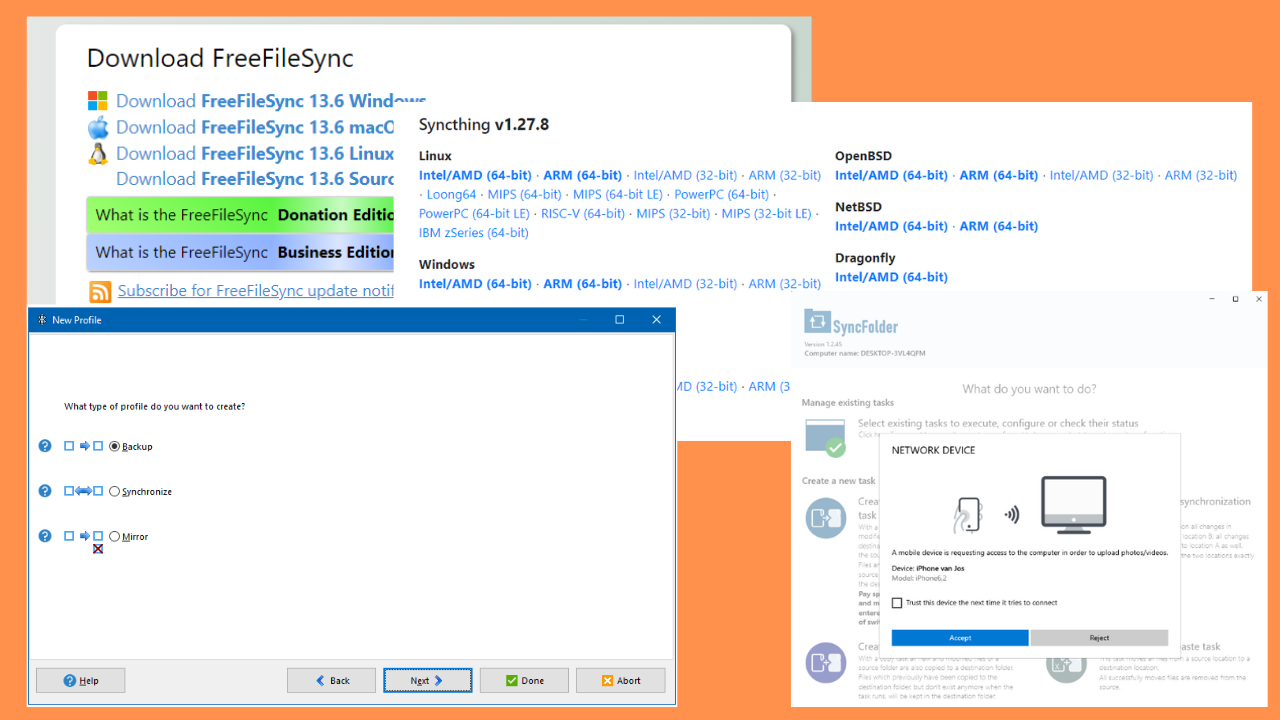Click the phone-in-hand icon in Network Device dialog

pos(966,515)
